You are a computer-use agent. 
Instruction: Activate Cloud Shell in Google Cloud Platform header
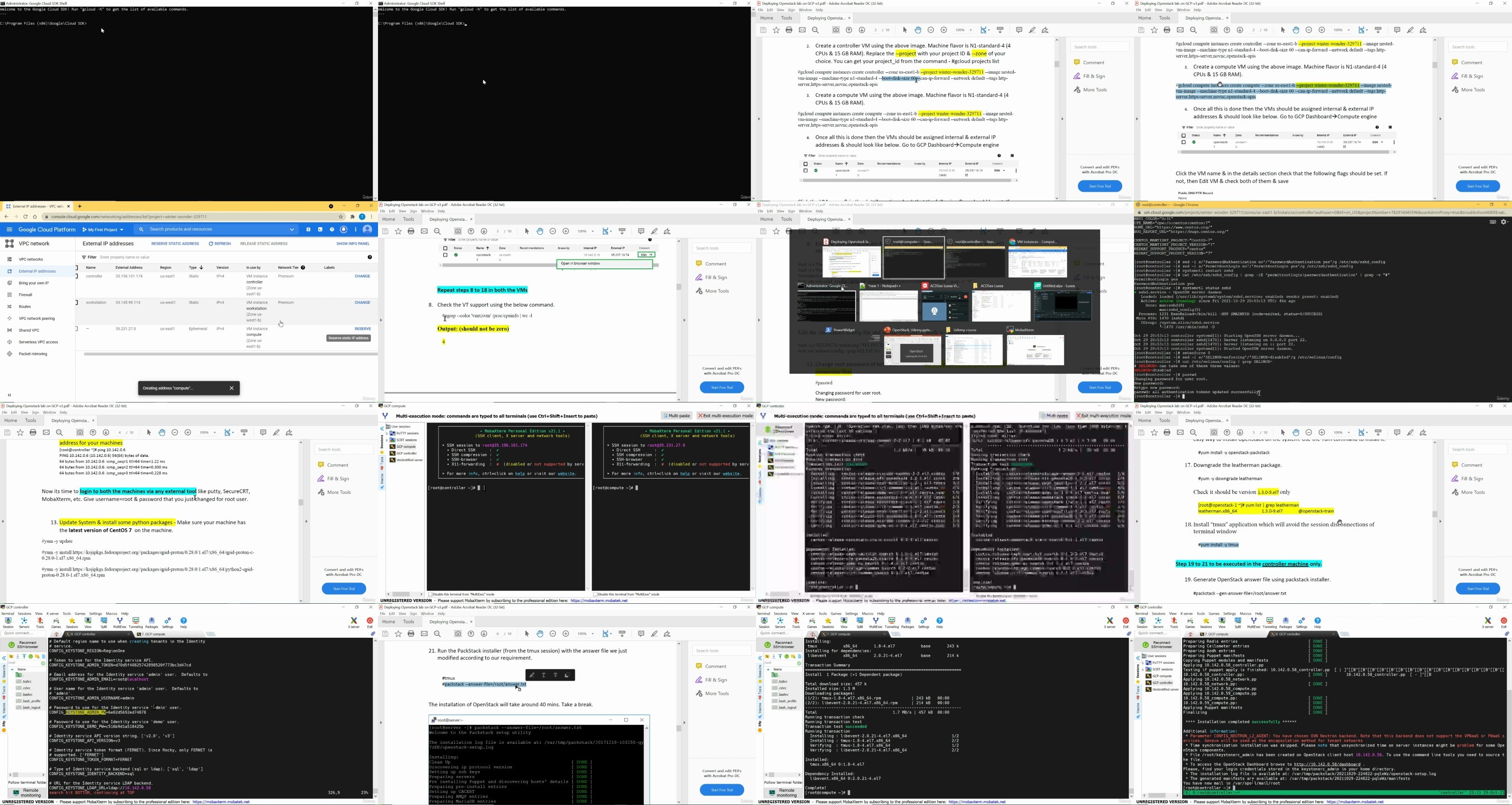click(320, 230)
